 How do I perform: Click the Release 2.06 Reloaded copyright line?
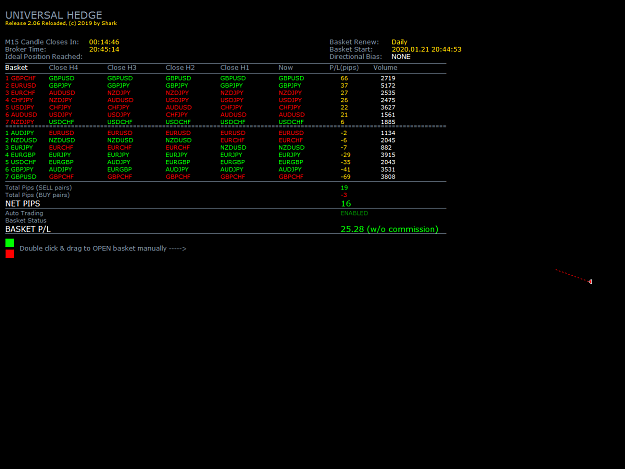(x=61, y=23)
